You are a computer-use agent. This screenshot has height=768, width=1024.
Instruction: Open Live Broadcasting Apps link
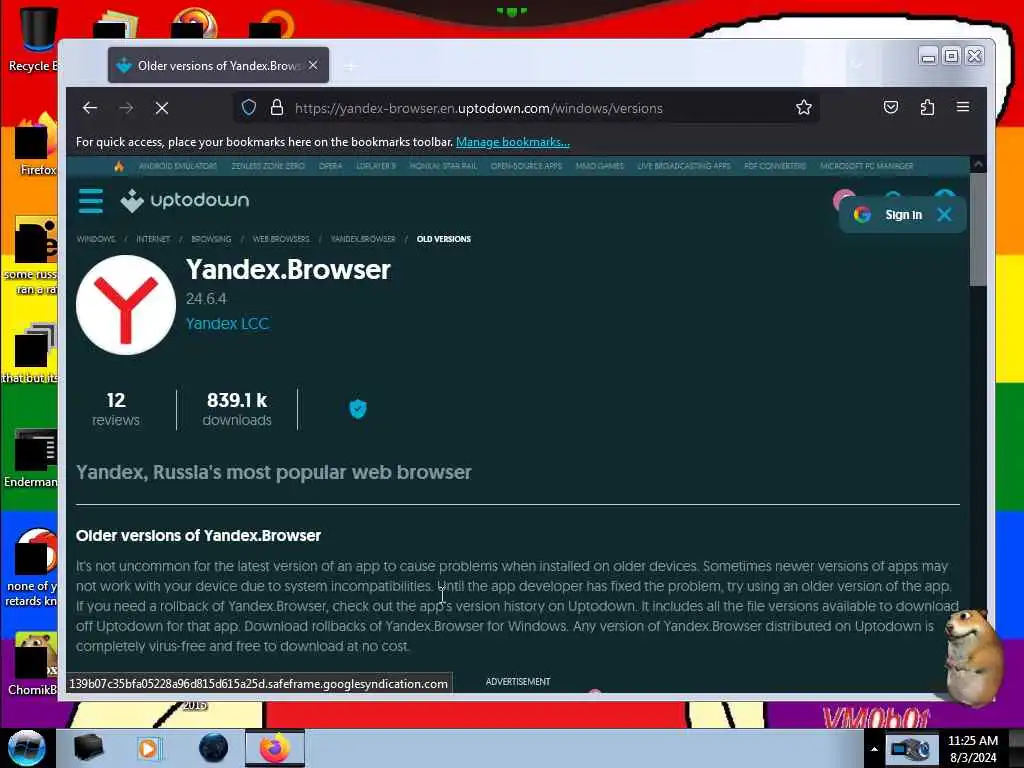(x=684, y=166)
